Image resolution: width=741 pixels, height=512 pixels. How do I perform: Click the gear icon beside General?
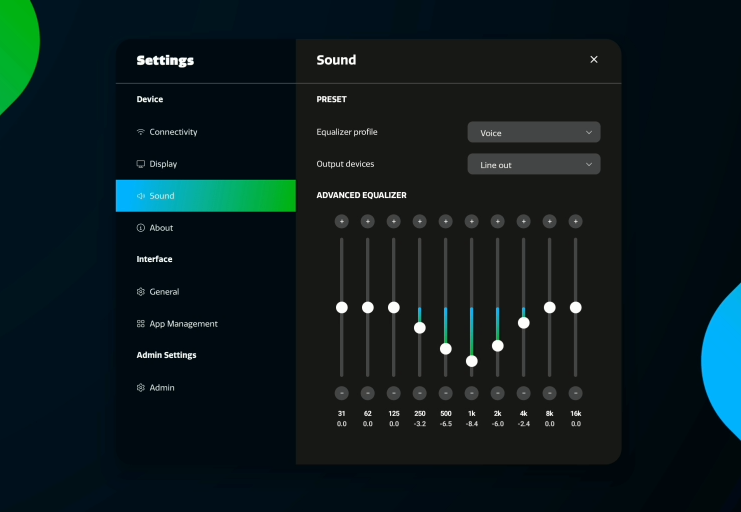140,292
